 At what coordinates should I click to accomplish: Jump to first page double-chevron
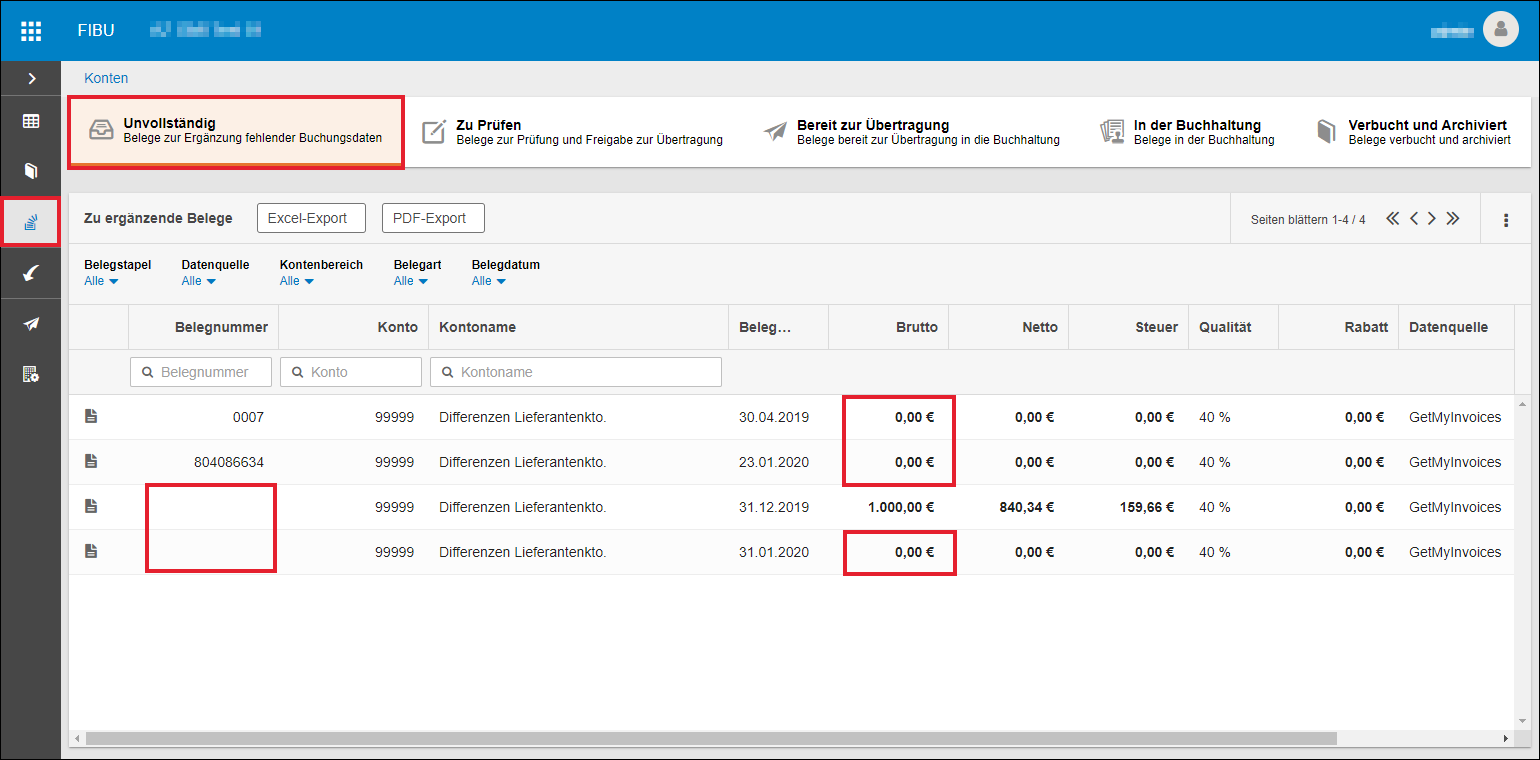(1393, 219)
